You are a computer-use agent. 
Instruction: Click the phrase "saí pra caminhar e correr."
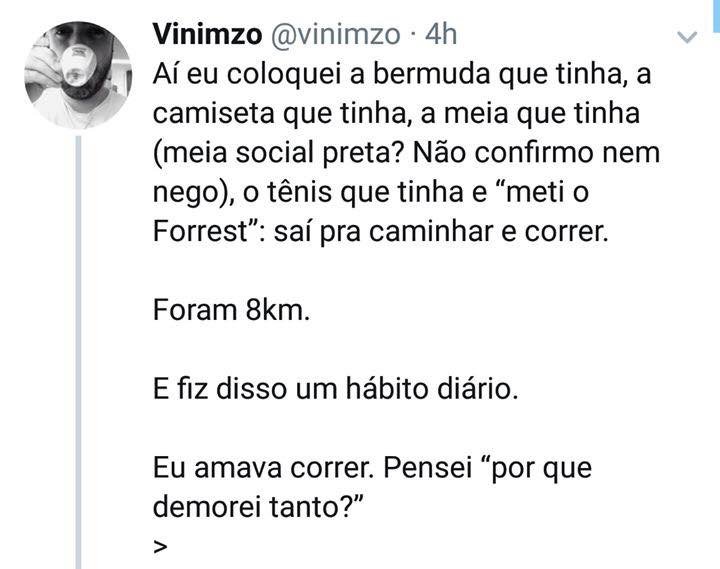click(x=441, y=231)
